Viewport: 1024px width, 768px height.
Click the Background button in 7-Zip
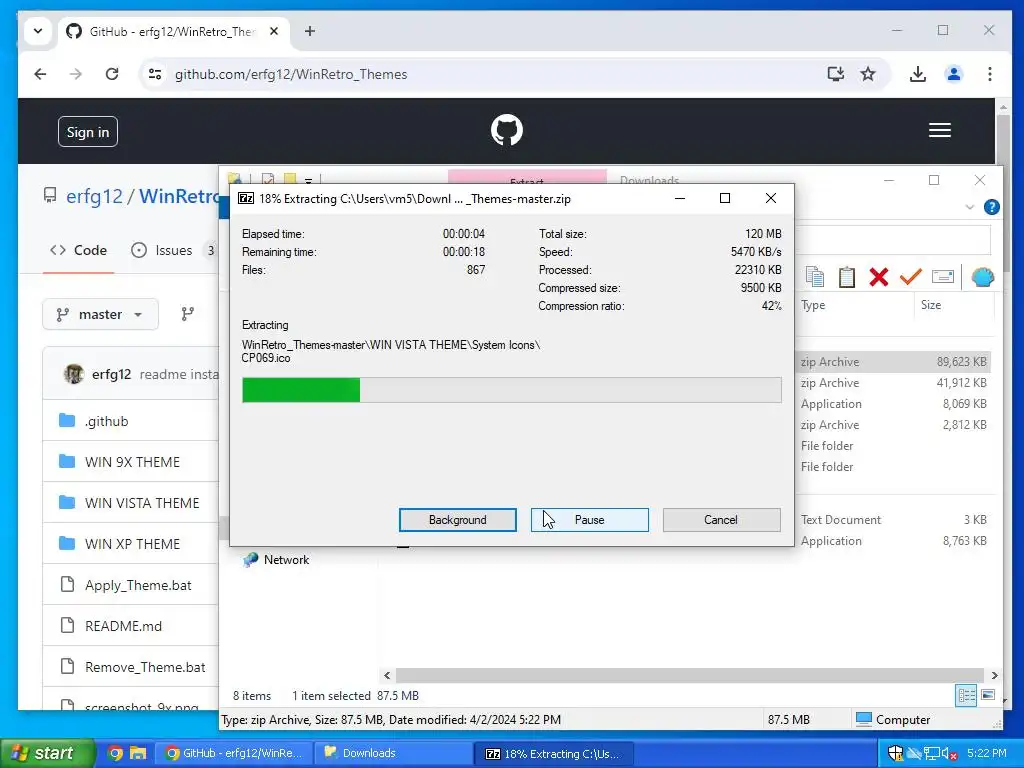point(458,520)
